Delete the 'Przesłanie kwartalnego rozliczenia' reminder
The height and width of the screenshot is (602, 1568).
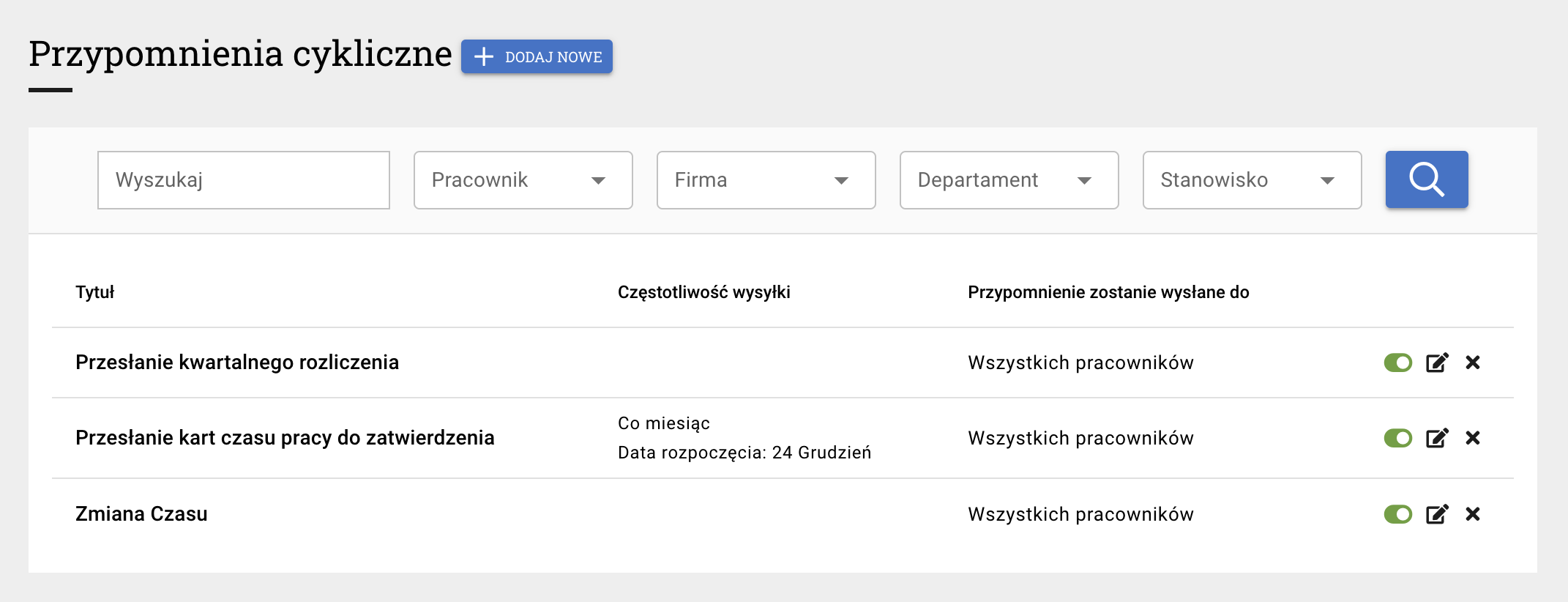tap(1473, 363)
